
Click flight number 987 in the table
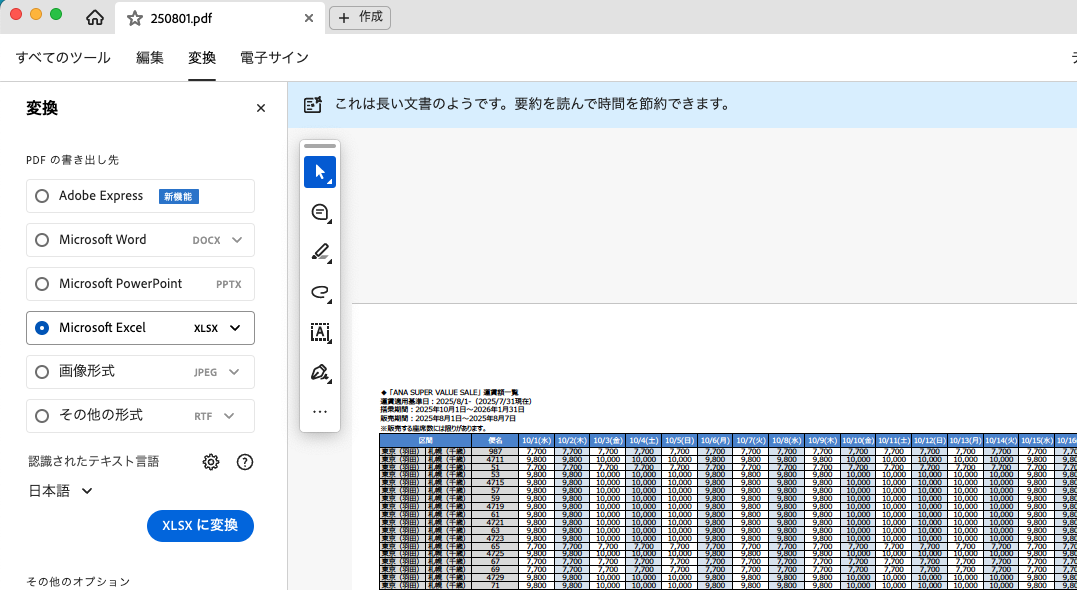click(x=495, y=451)
